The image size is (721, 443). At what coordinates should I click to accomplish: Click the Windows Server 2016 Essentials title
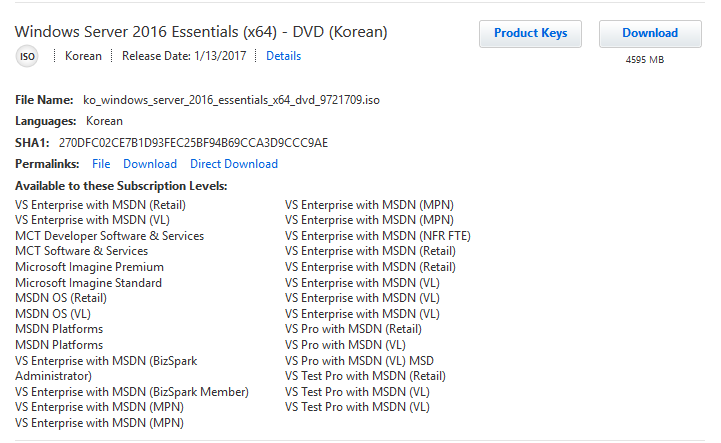tap(201, 32)
